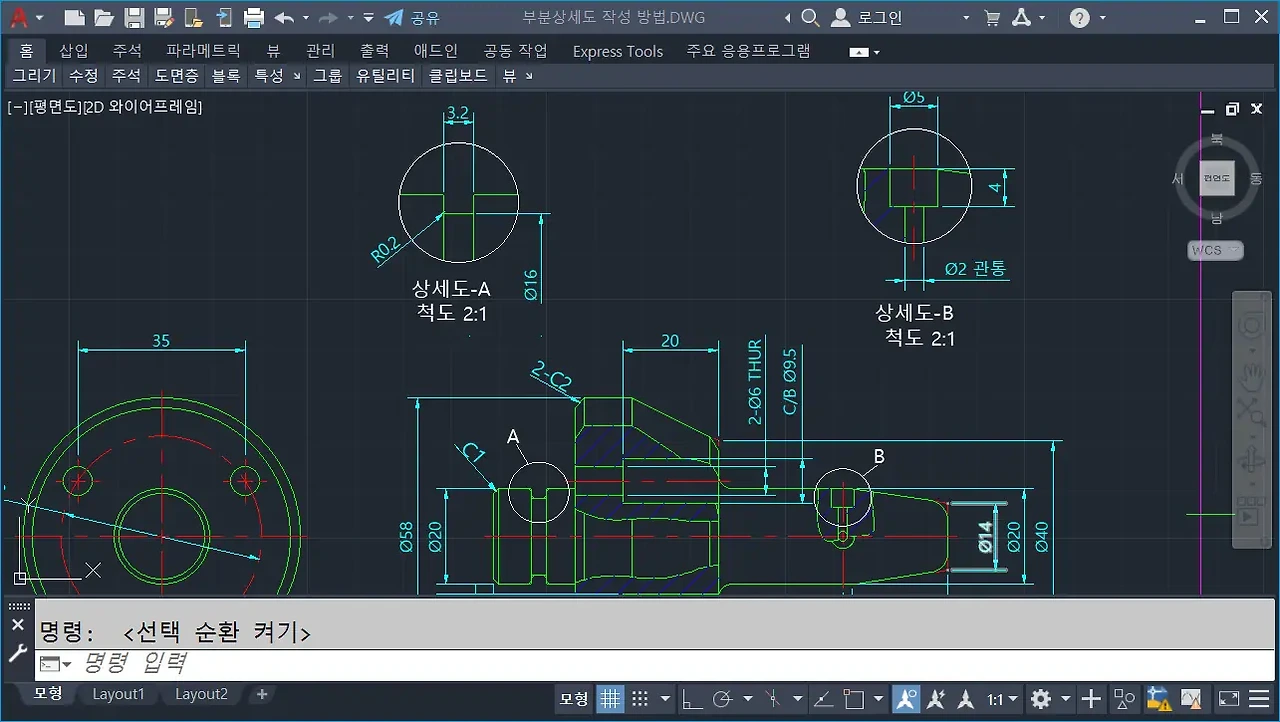Screen dimensions: 1280x722
Task: Switch to the 파라메트릭 ribbon tab
Action: click(204, 51)
